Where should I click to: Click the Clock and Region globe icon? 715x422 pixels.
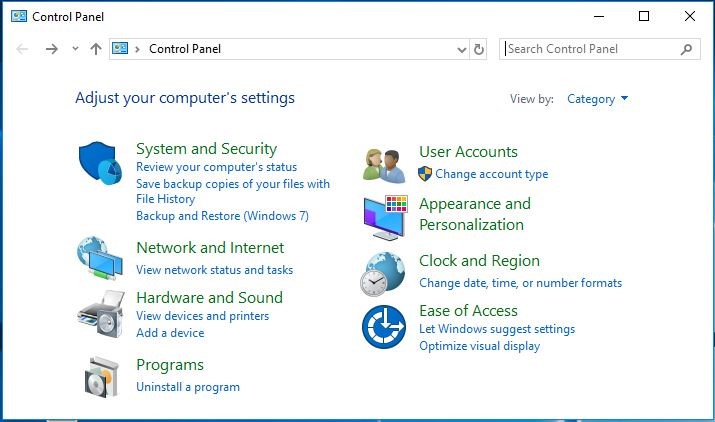tap(384, 272)
